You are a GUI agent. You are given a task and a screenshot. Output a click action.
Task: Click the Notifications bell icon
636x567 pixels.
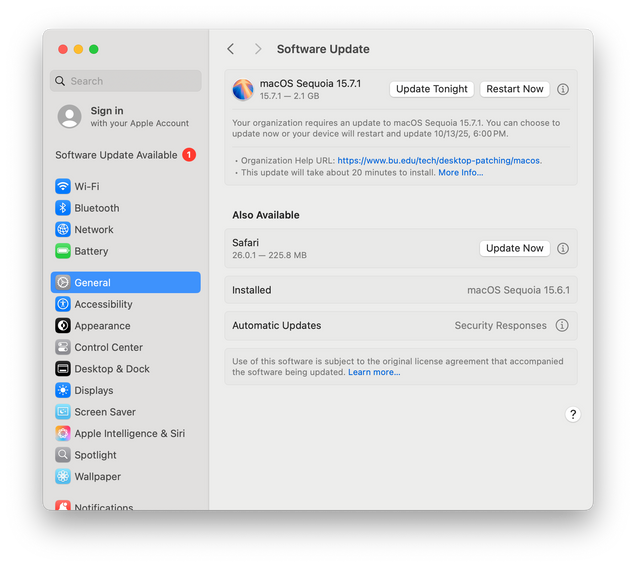63,505
